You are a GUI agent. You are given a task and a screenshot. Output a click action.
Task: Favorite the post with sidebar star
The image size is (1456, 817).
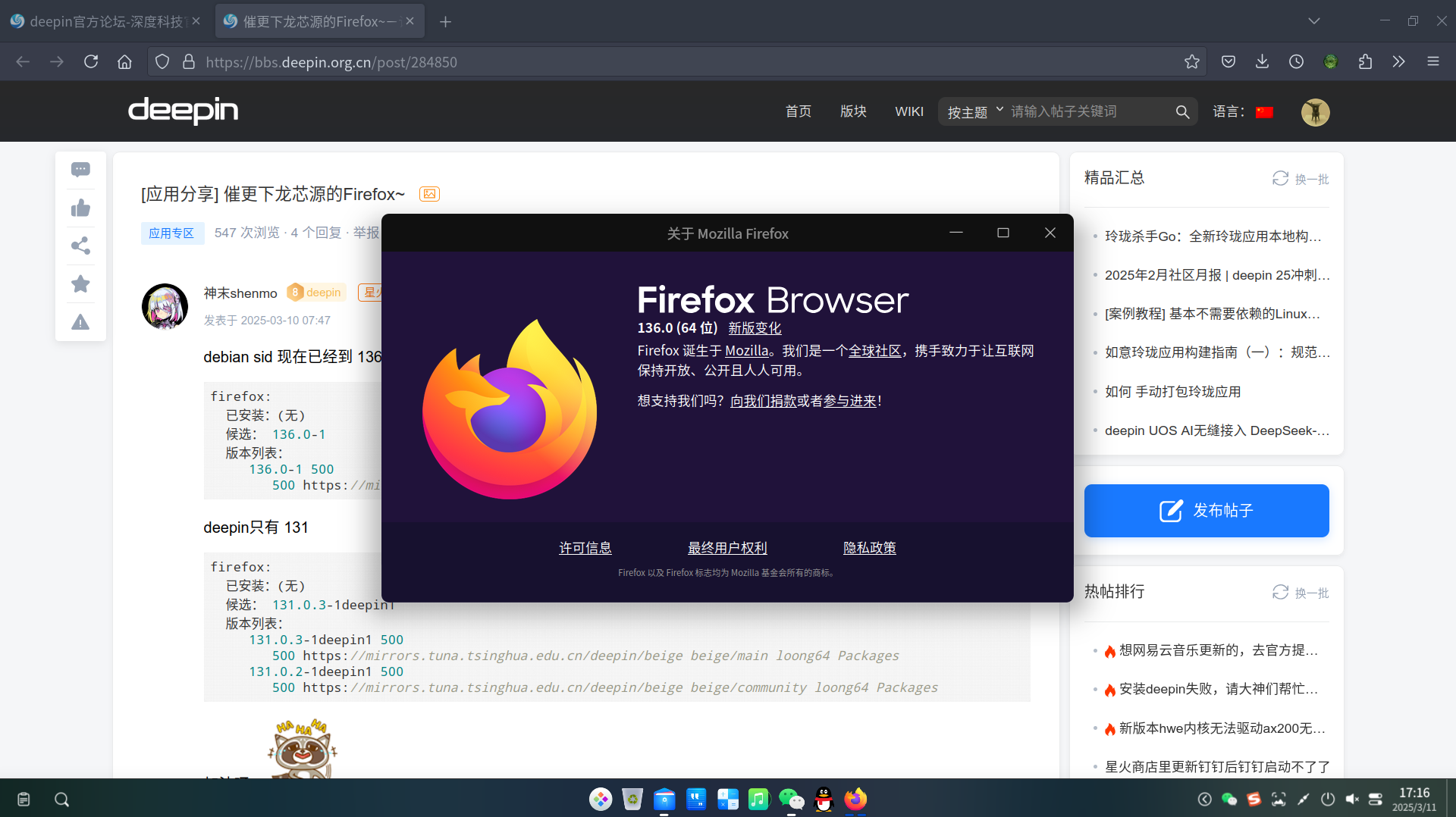tap(80, 284)
